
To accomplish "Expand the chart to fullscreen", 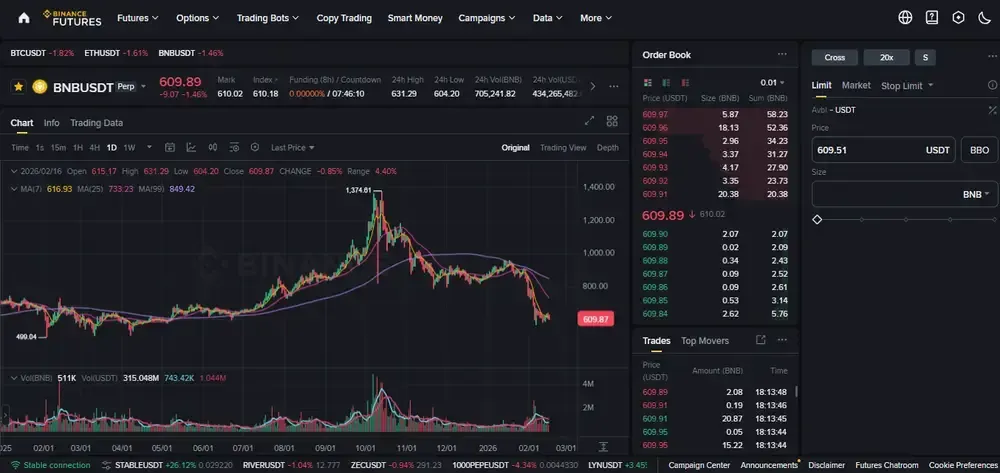I will 590,121.
